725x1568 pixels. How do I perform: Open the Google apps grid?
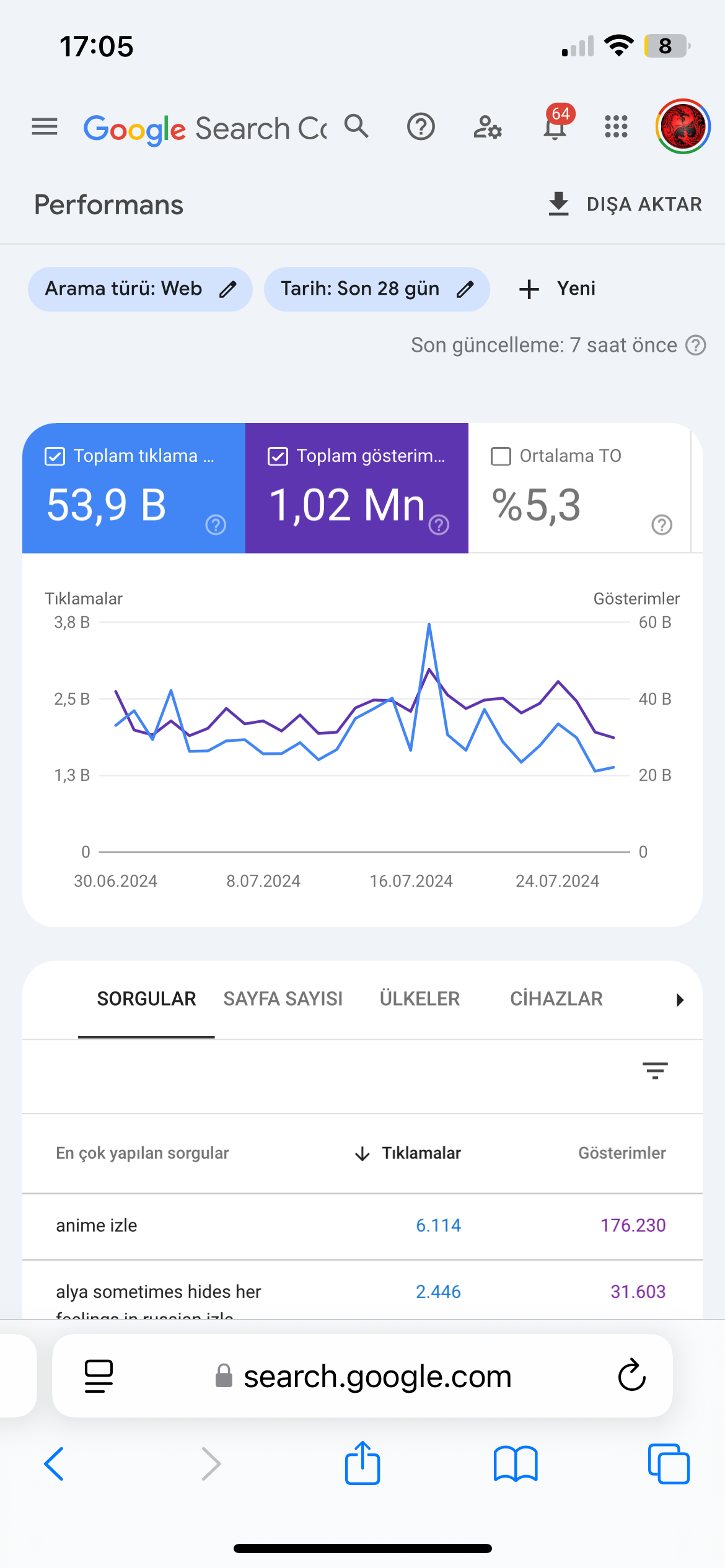coord(616,127)
